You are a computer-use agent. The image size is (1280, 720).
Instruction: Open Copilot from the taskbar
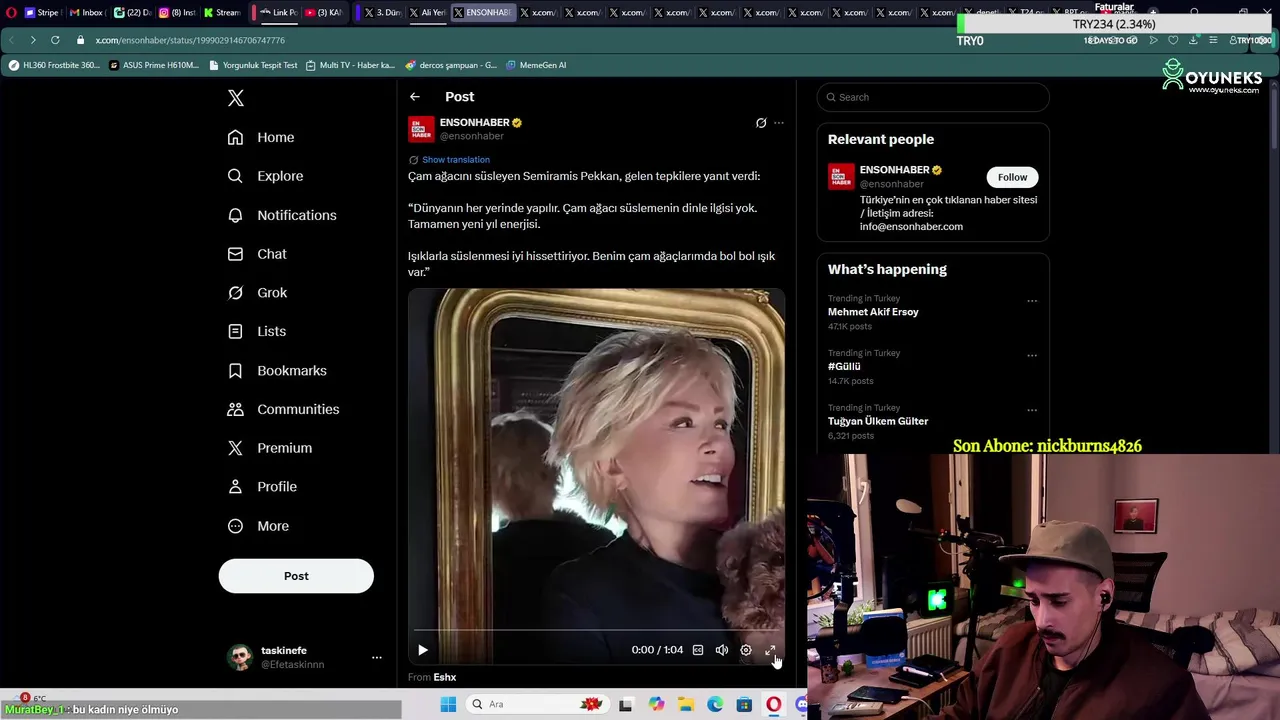coord(656,704)
